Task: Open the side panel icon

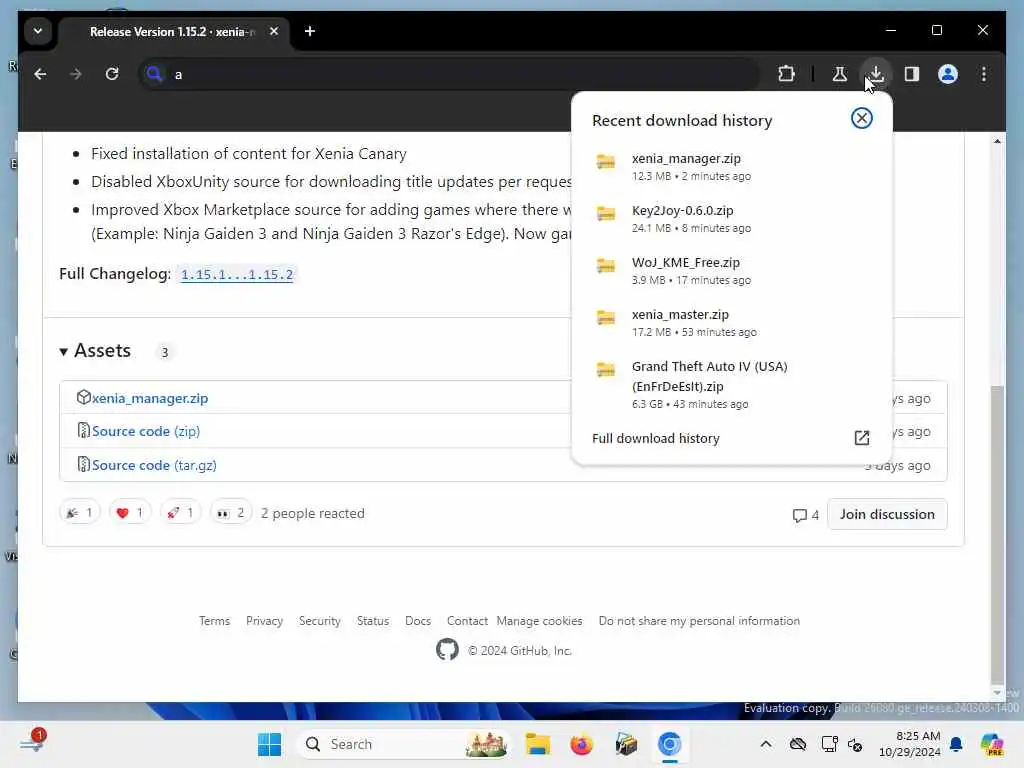Action: (912, 74)
